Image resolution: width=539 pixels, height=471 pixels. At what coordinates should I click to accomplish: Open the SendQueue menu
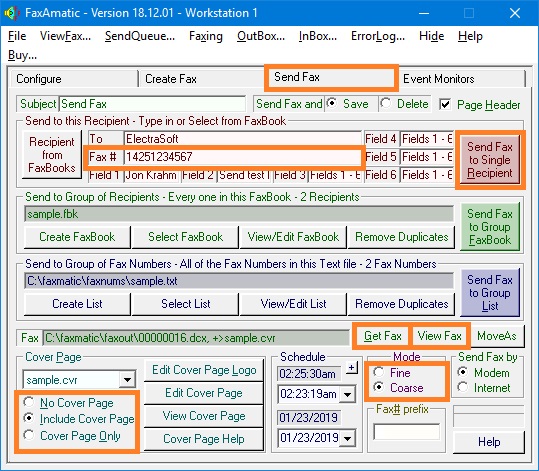tap(140, 36)
